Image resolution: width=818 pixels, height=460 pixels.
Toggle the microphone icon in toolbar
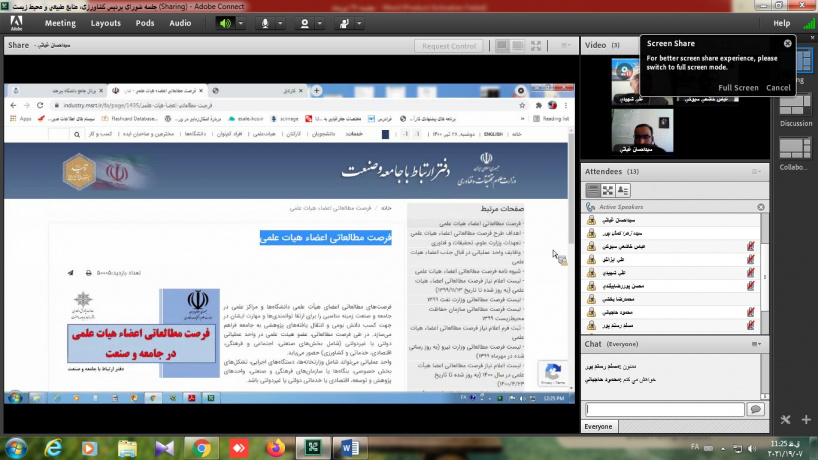coord(267,22)
